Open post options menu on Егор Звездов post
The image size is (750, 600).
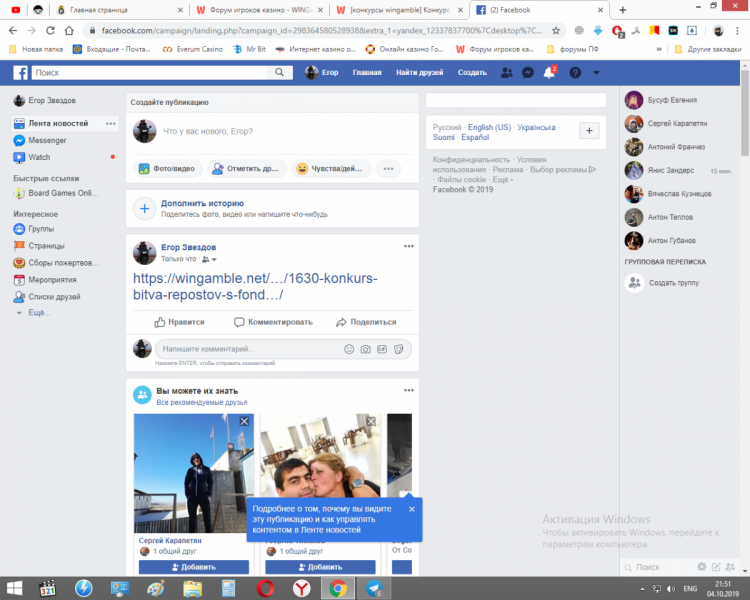pos(408,246)
